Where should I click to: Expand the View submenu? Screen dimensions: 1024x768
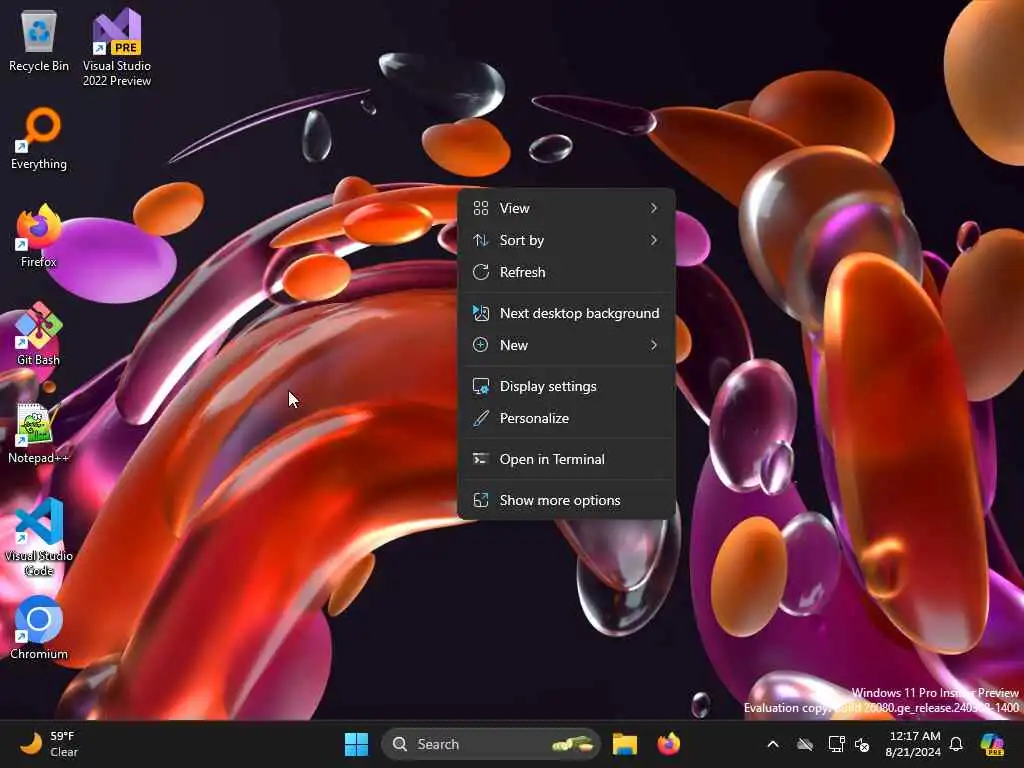click(566, 208)
